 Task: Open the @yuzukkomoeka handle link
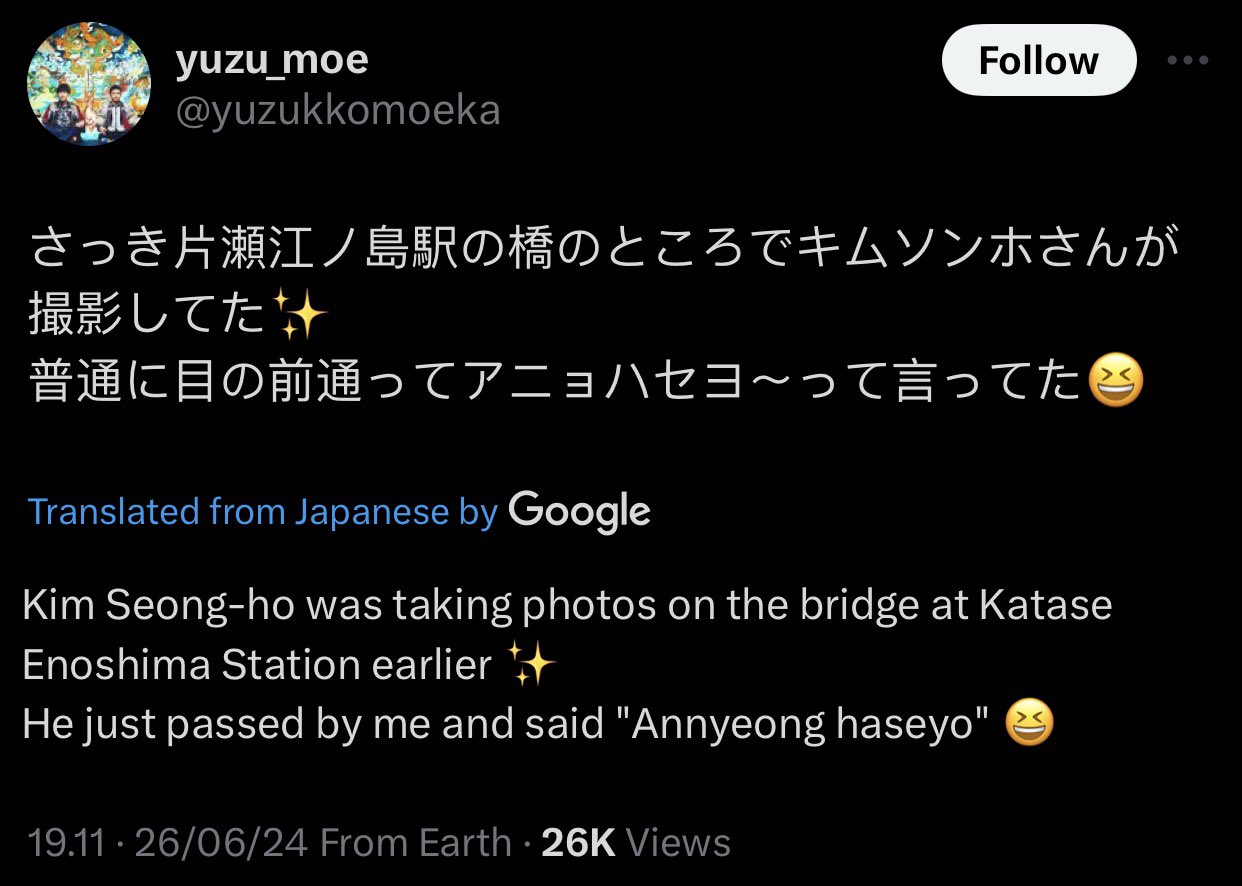(337, 110)
